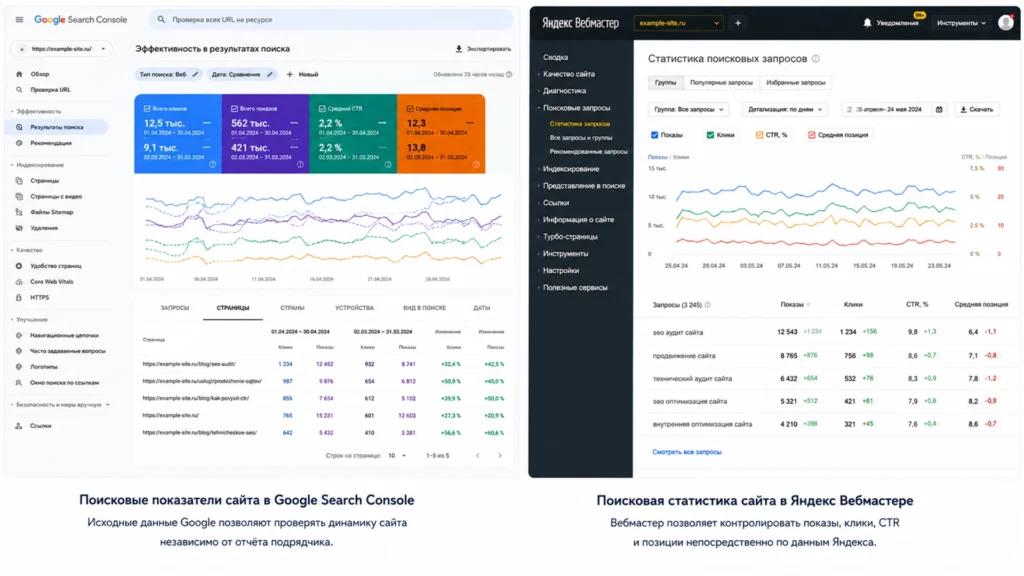Click the Обзор home icon in sidebar
1024x576 pixels.
click(x=19, y=74)
